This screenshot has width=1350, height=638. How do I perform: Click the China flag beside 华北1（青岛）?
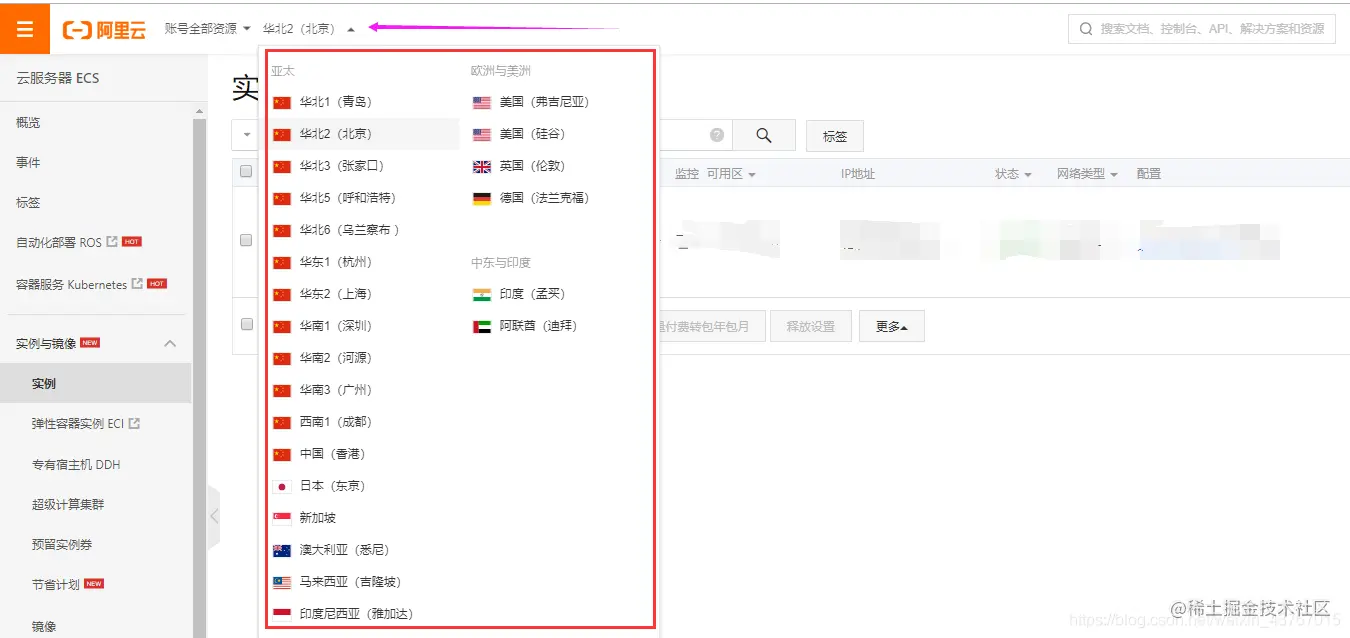click(282, 102)
